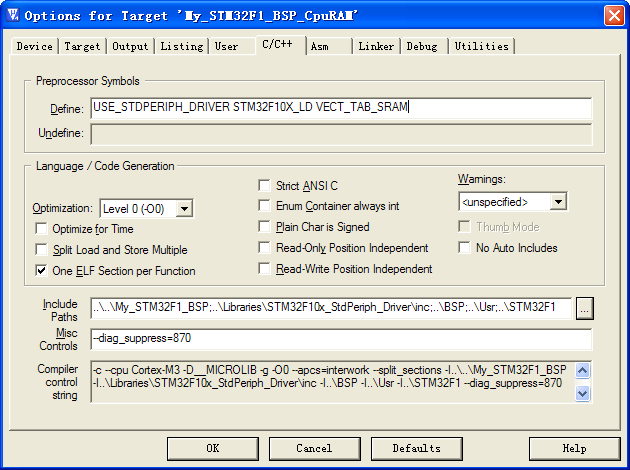Viewport: 630px width, 470px height.
Task: Enable Plain Char is Signed
Action: [x=264, y=227]
